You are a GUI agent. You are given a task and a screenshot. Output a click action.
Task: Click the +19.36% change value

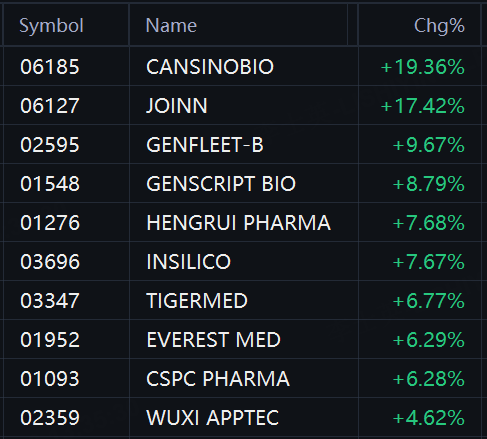[x=422, y=67]
